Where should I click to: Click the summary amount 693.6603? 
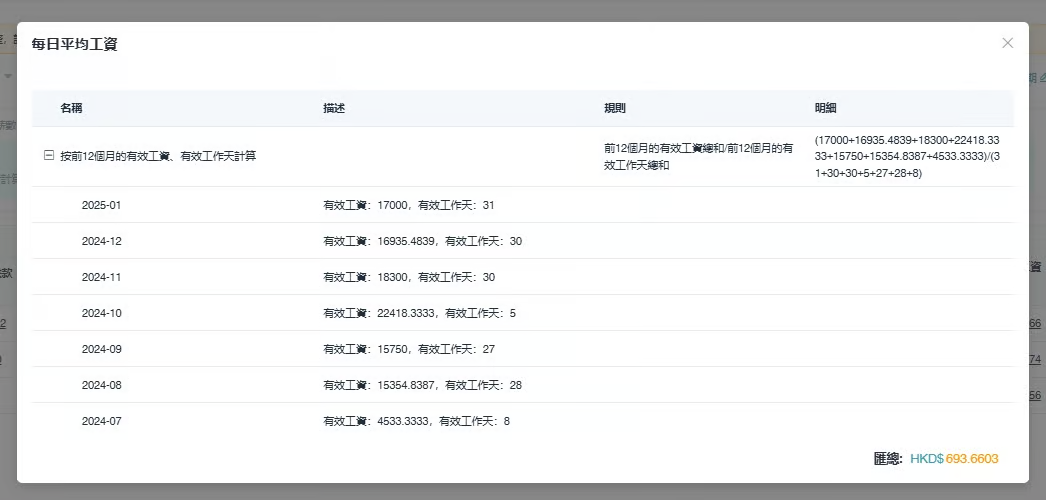click(972, 459)
